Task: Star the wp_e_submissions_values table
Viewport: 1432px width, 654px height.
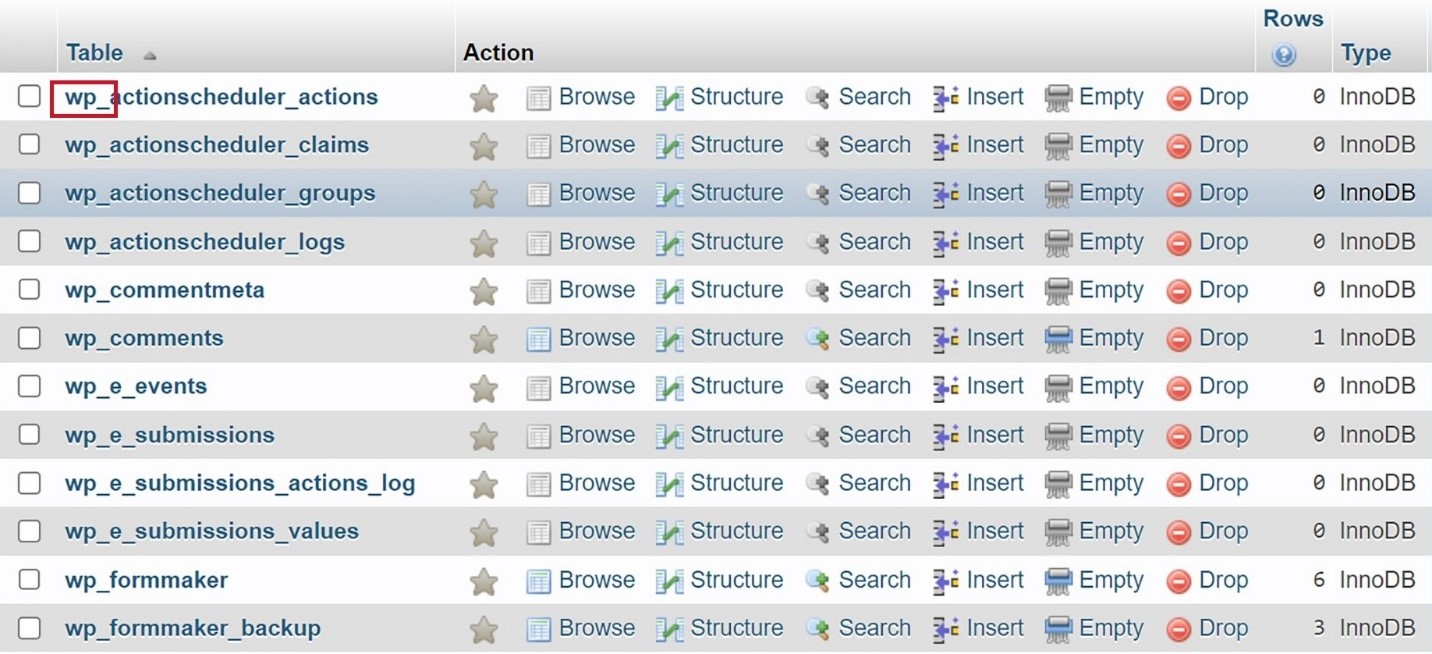Action: point(484,532)
